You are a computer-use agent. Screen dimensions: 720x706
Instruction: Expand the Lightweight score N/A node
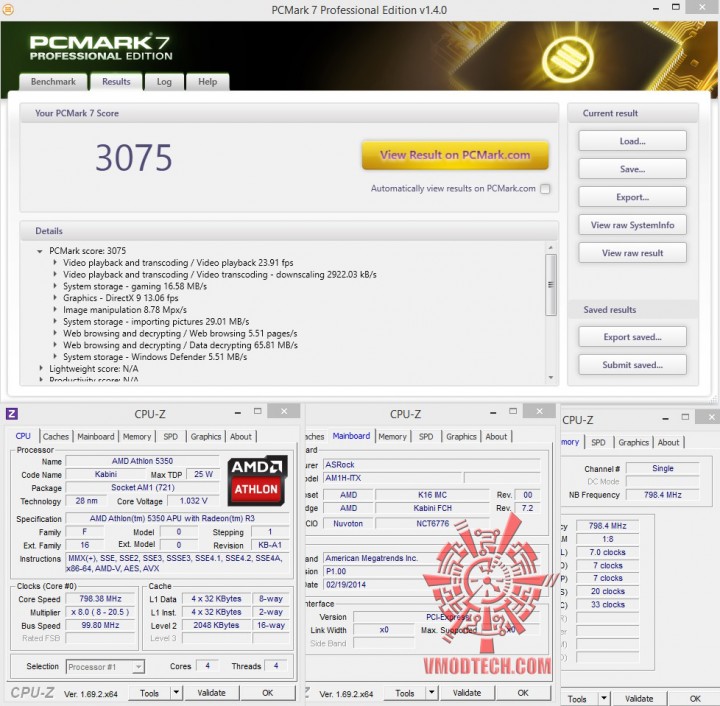pos(41,369)
